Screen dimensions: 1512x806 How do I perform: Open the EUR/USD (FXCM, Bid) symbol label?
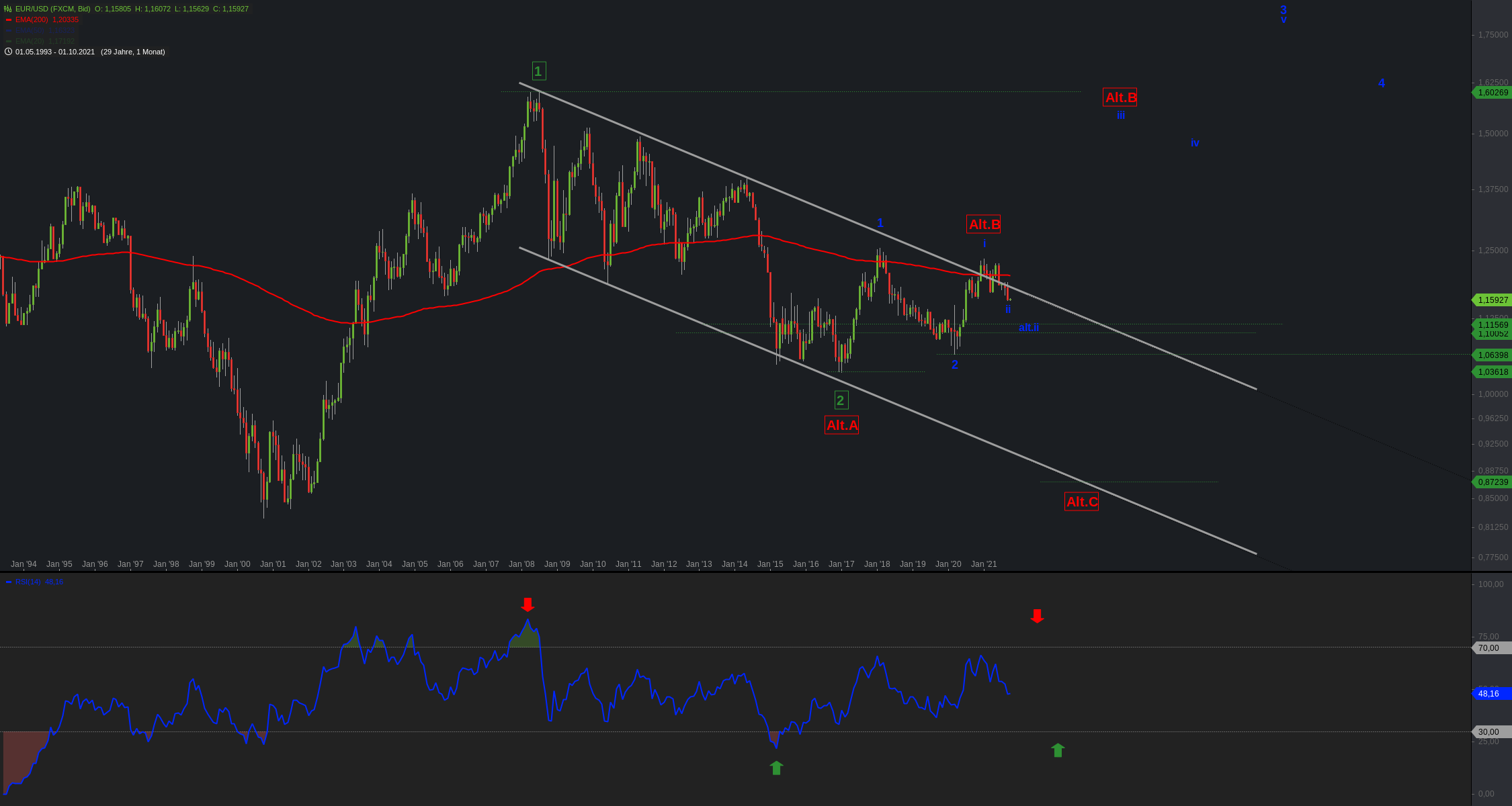[x=52, y=9]
